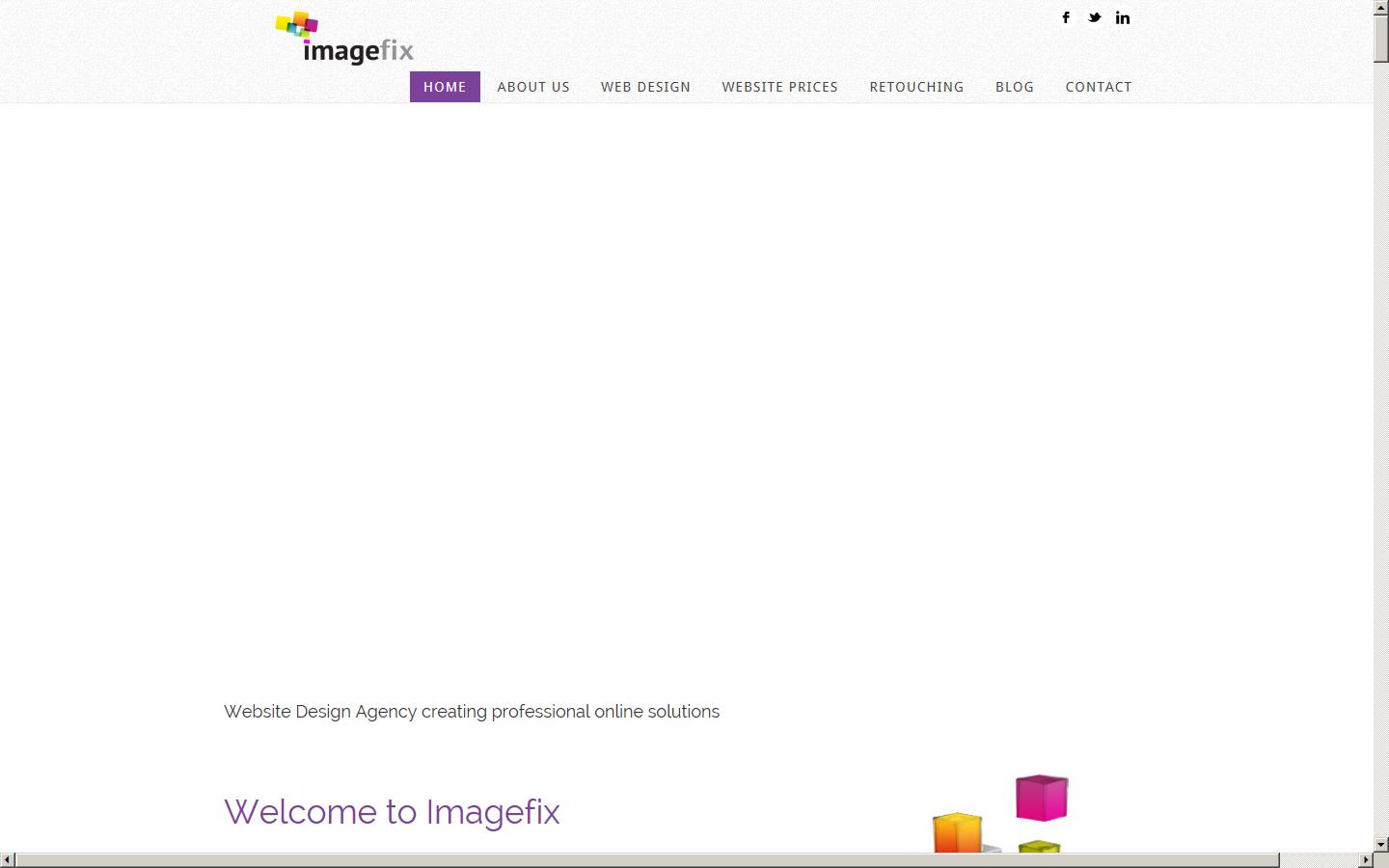Open the WEB DESIGN menu item

[x=645, y=87]
